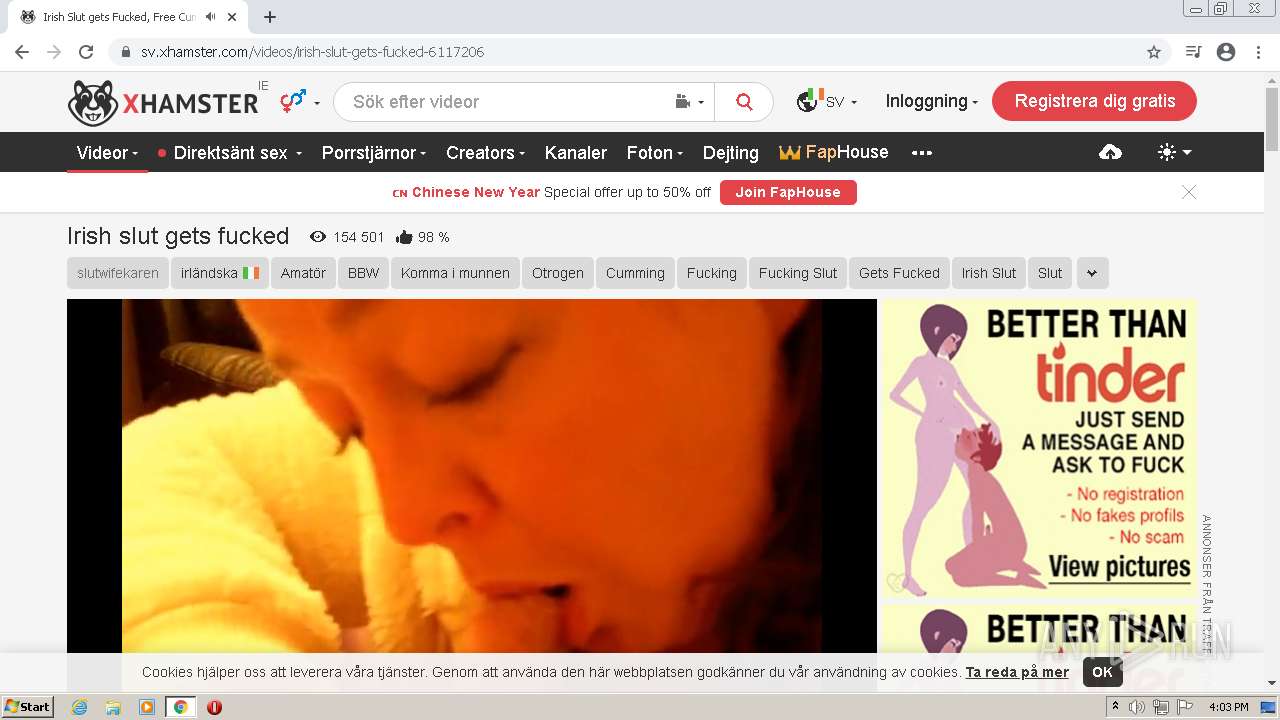Image resolution: width=1280 pixels, height=720 pixels.
Task: Mute the tab using the speaker icon
Action: pos(210,17)
